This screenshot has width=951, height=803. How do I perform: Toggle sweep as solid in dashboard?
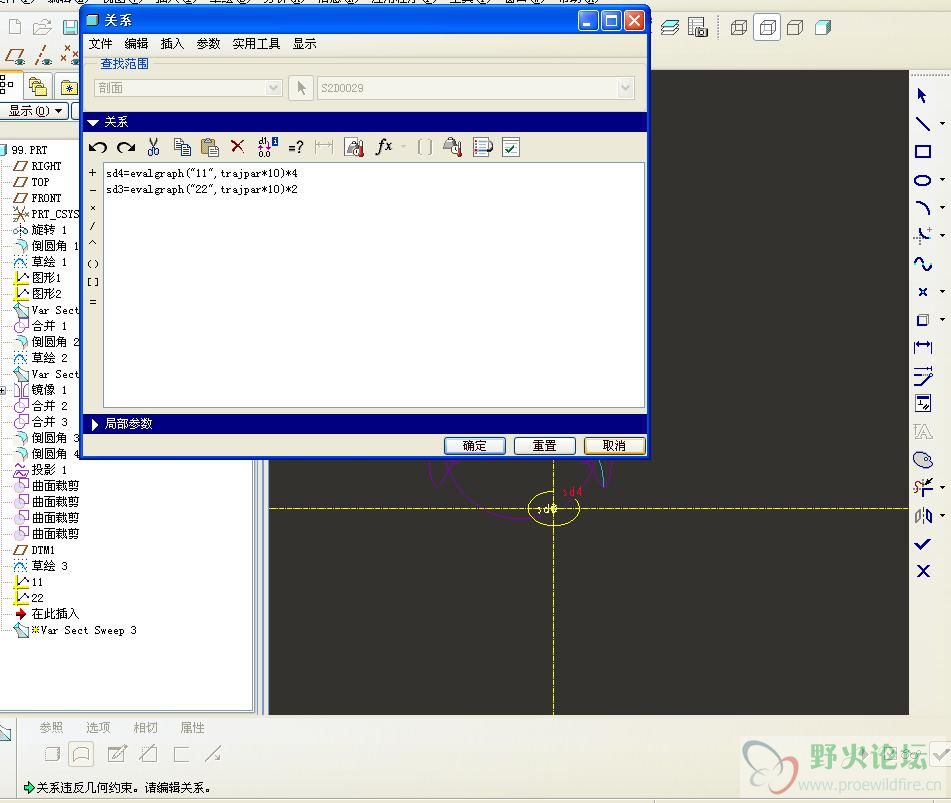[53, 754]
